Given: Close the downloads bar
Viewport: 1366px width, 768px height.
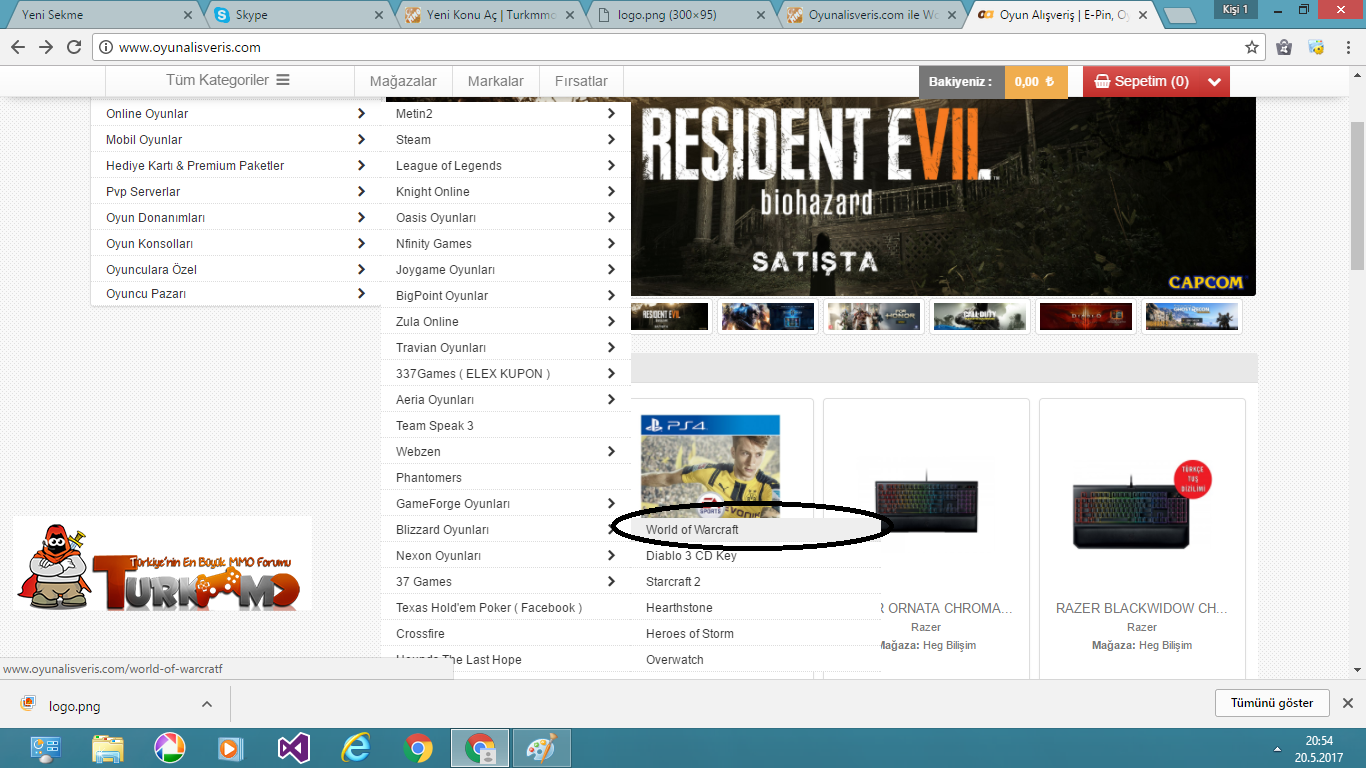Looking at the screenshot, I should coord(1347,703).
